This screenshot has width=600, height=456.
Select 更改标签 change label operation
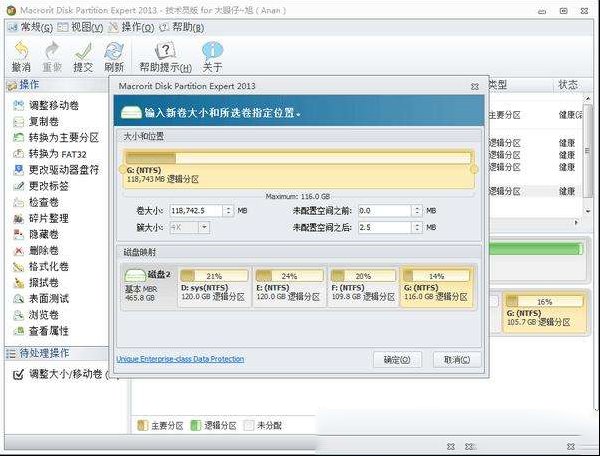tap(40, 186)
